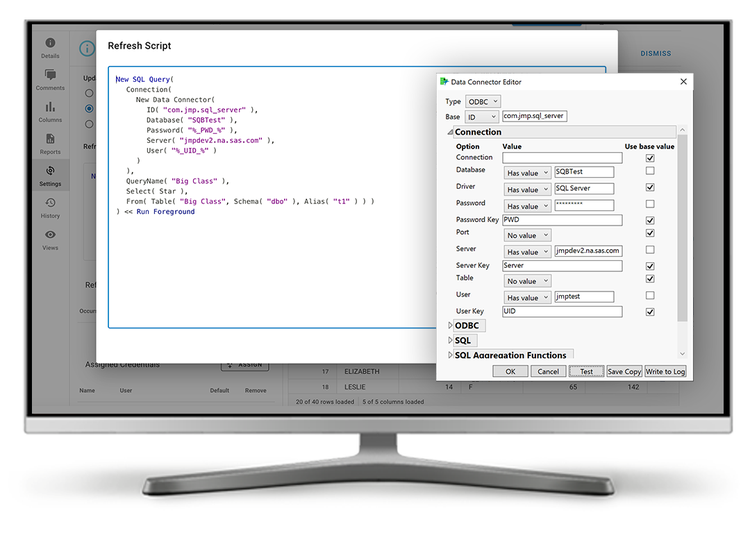Click the OK button
Image resolution: width=750 pixels, height=549 pixels.
pyautogui.click(x=510, y=372)
